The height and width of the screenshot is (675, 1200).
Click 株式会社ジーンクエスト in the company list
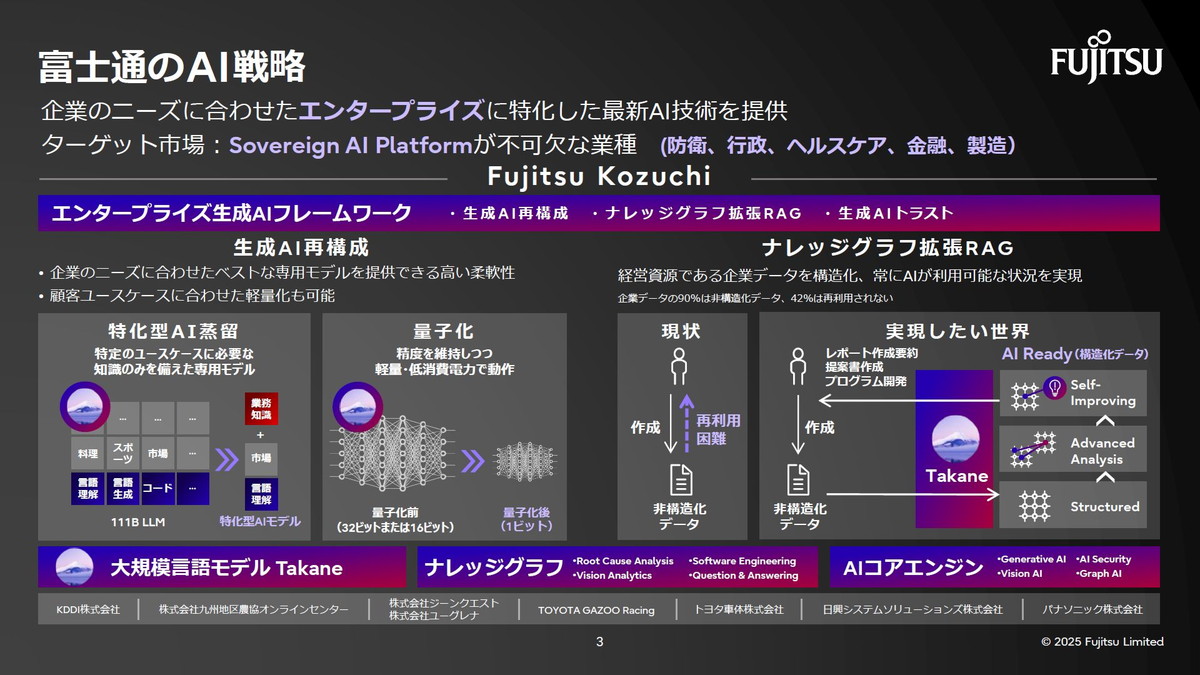443,603
